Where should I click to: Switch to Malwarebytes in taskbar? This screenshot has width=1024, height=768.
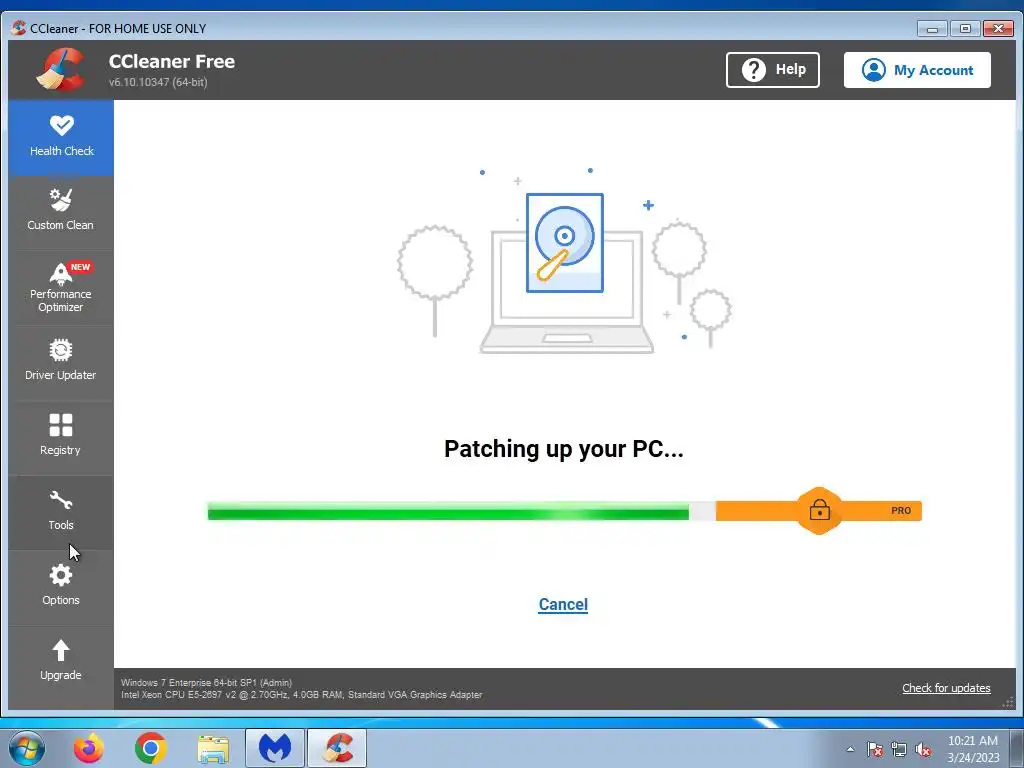click(275, 748)
